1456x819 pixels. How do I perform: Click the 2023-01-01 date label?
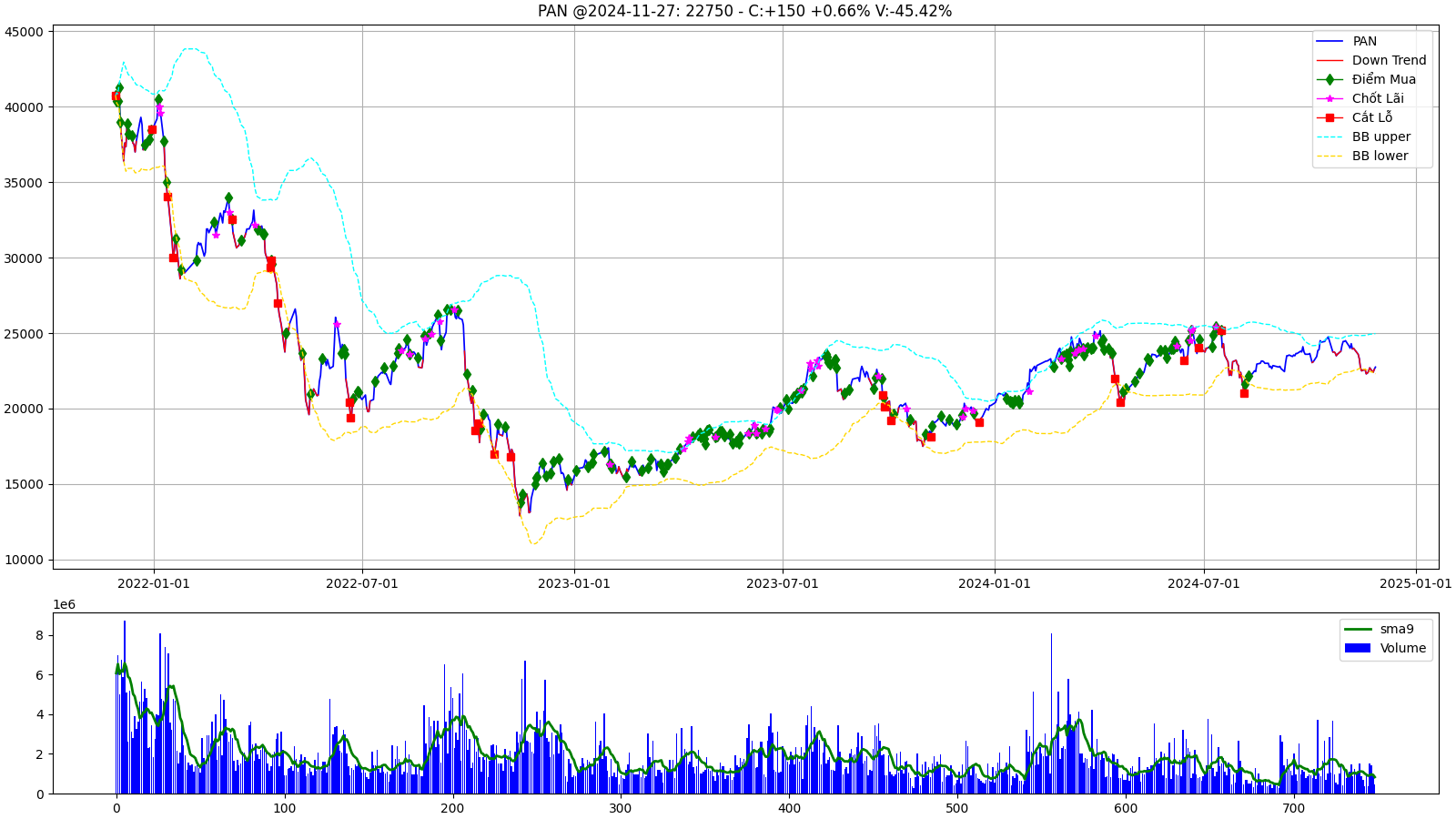click(x=574, y=583)
